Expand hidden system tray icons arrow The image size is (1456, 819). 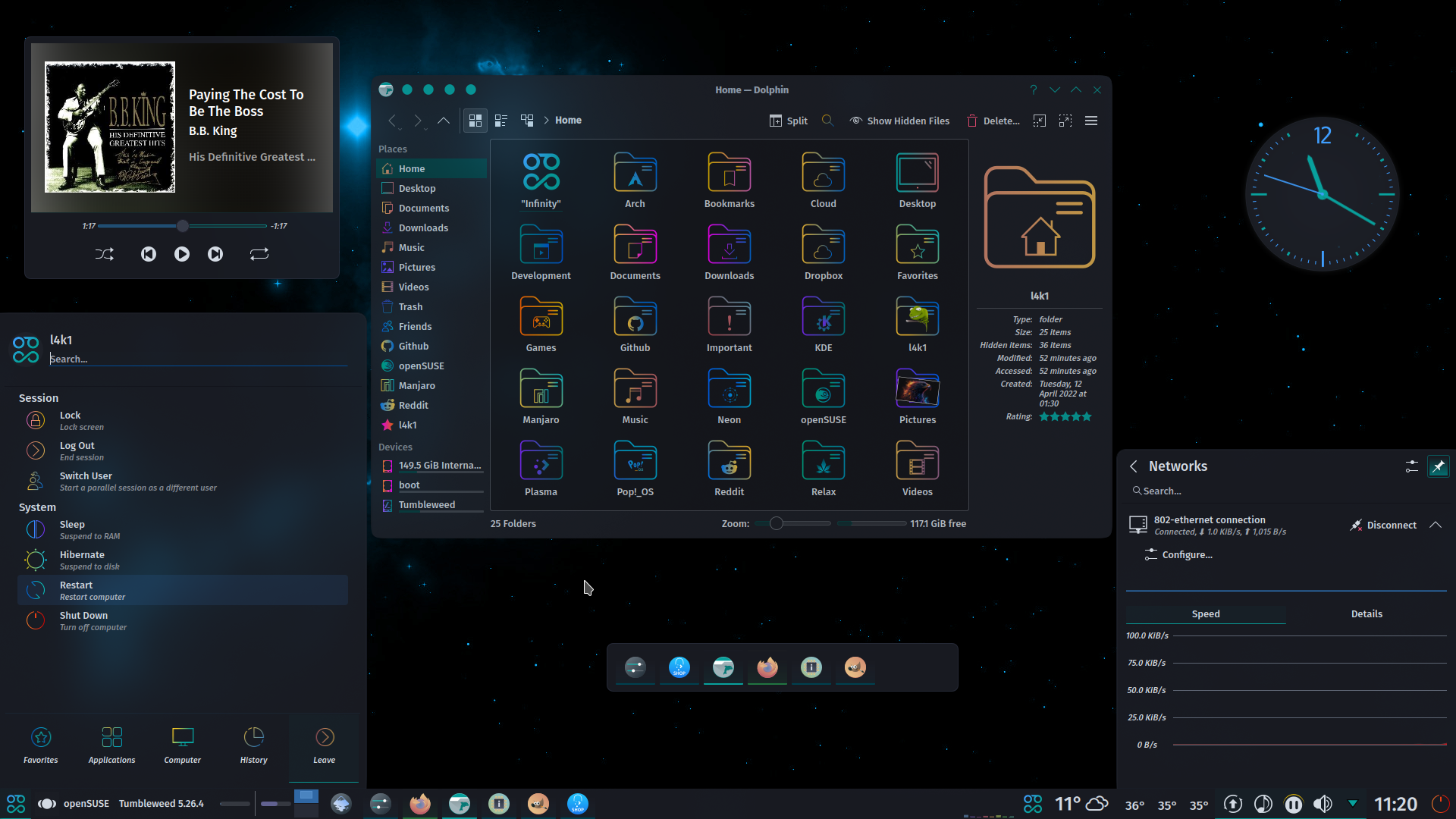[x=1353, y=802]
